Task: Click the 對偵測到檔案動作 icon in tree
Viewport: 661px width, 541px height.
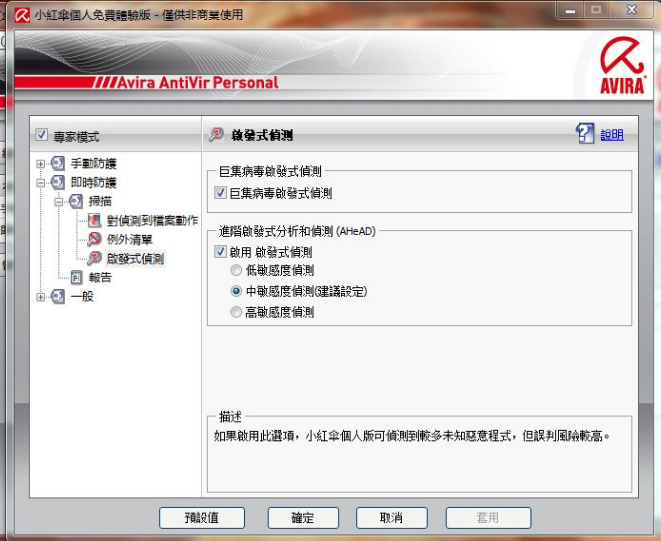Action: tap(94, 220)
